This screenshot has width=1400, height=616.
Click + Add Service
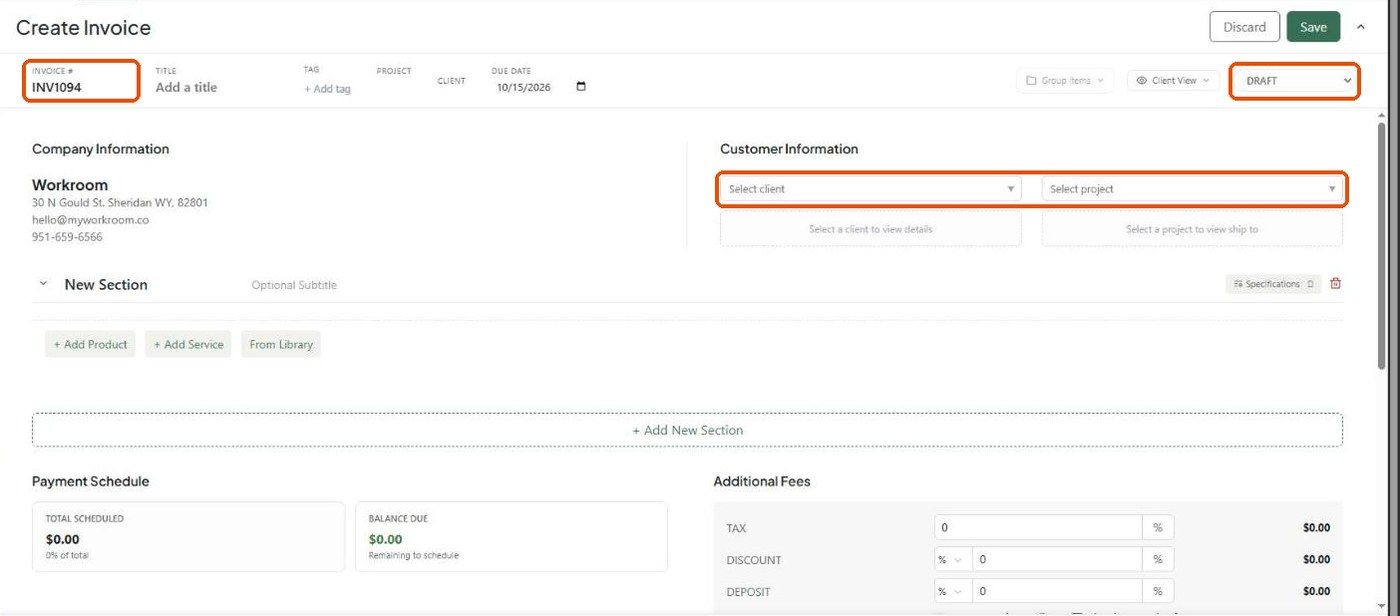coord(188,344)
